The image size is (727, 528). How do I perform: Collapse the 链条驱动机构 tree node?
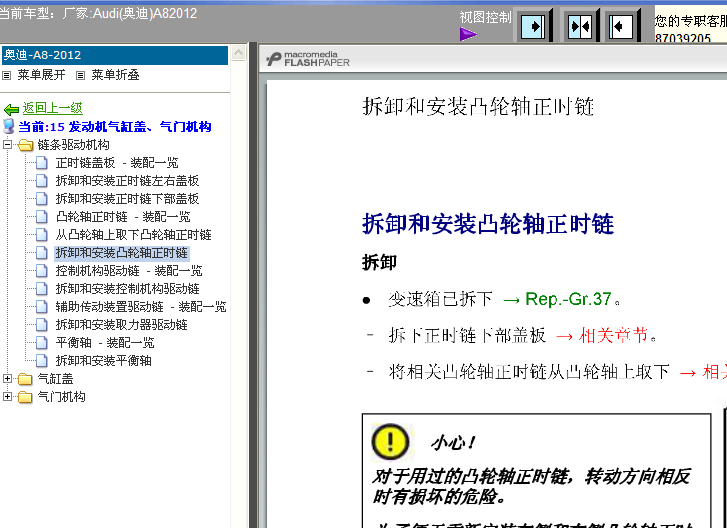click(x=8, y=145)
